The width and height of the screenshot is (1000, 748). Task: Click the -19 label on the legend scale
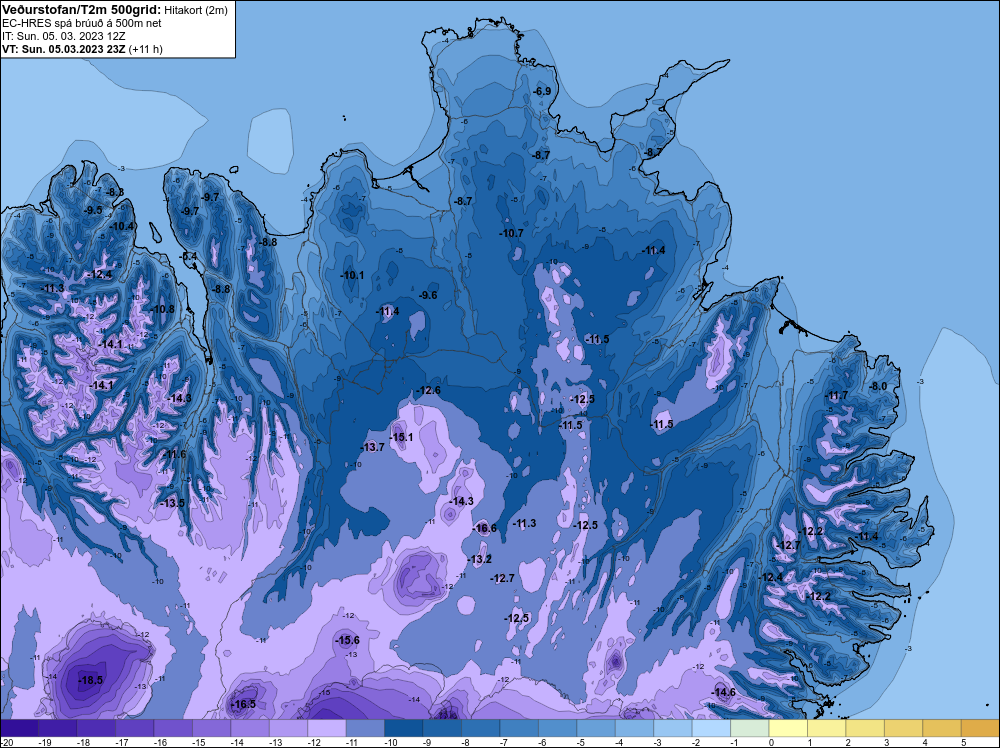[x=45, y=742]
